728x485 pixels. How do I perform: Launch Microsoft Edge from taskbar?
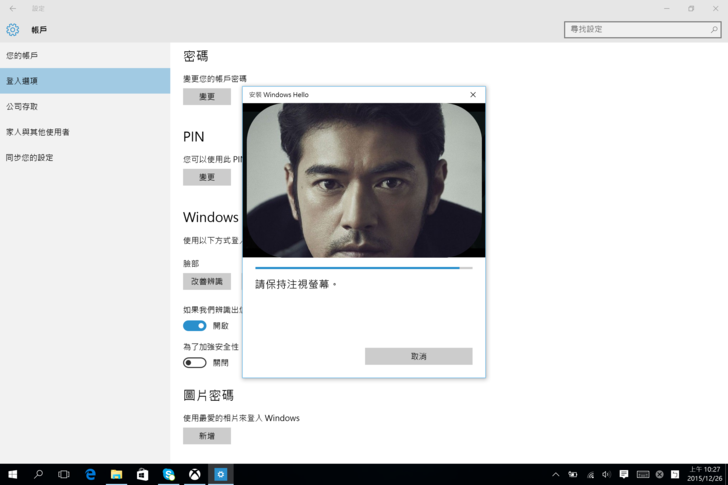click(x=90, y=474)
